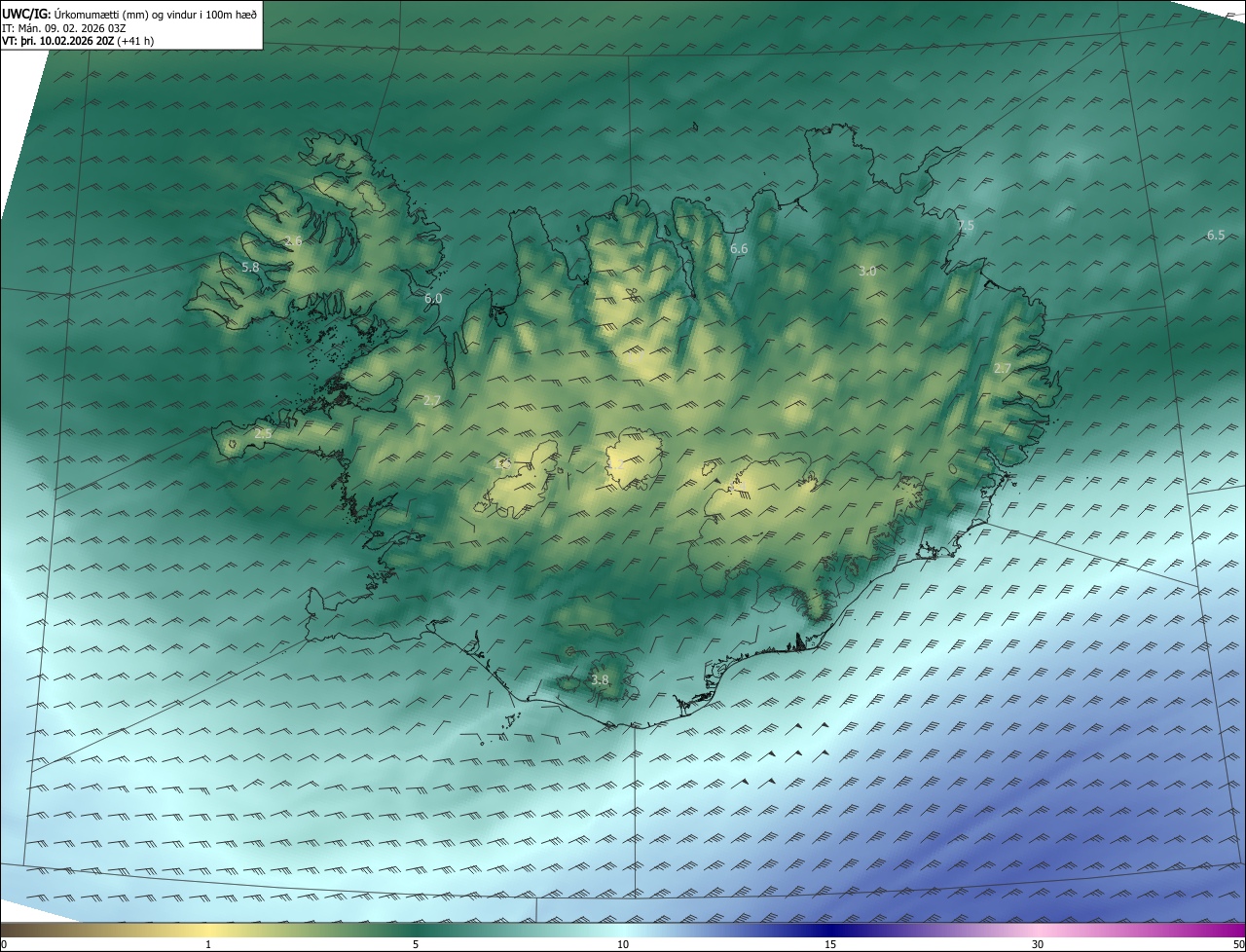
Task: Click the 6.0 value label on the map
Action: [433, 299]
